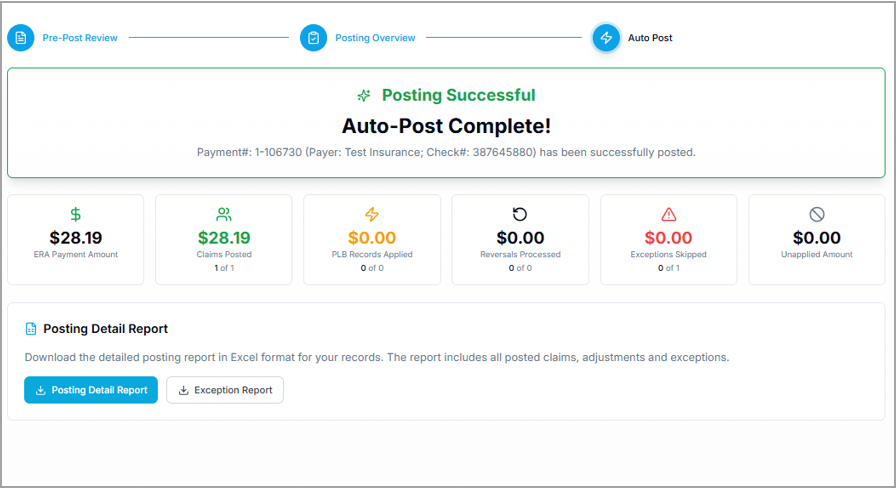Click the Unapplied Amount prohibited circle icon
Screen dimensions: 896x488
(x=817, y=214)
